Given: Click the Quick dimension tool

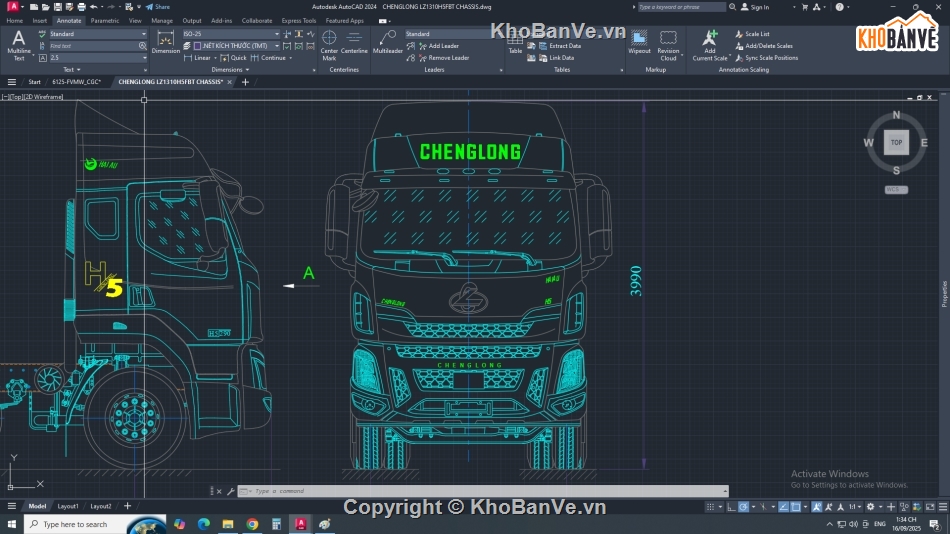Looking at the screenshot, I should click(234, 58).
